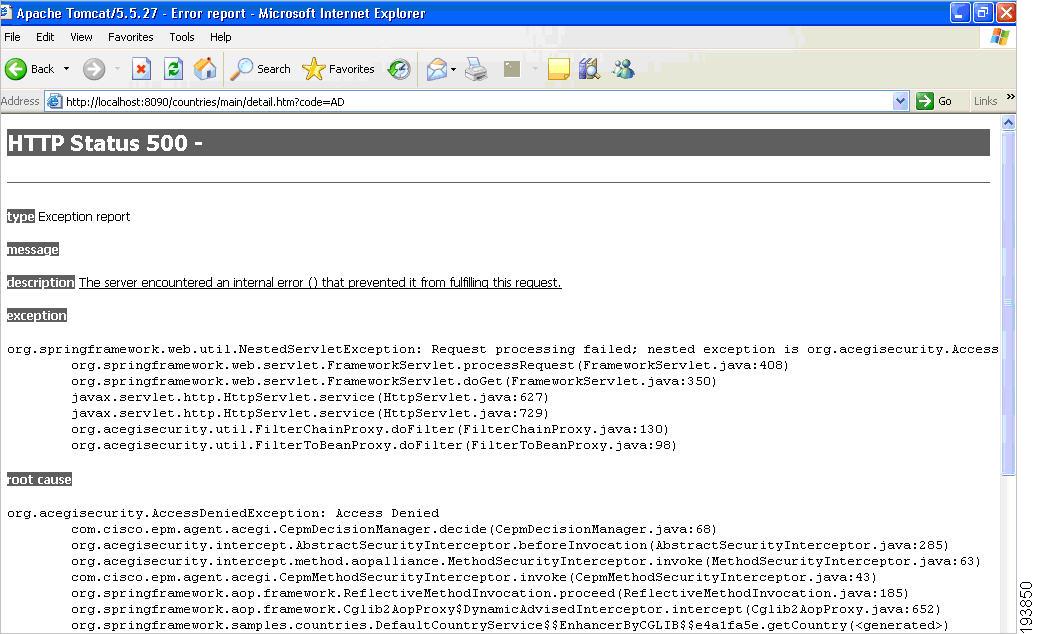Click the scrollbar up arrow

point(1009,122)
